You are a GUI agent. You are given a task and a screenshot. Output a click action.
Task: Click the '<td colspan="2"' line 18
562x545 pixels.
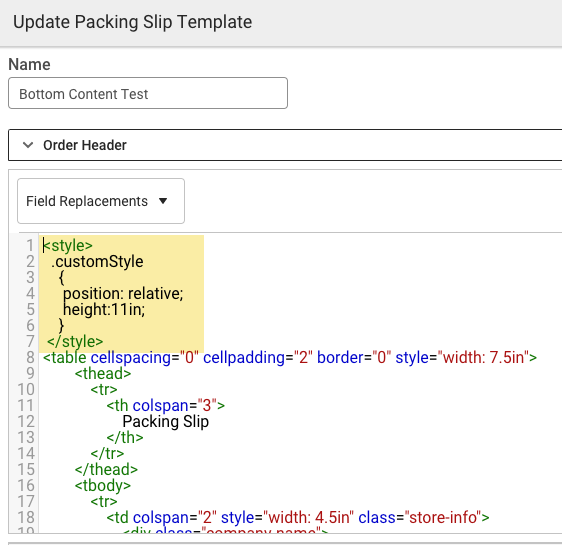[298, 517]
